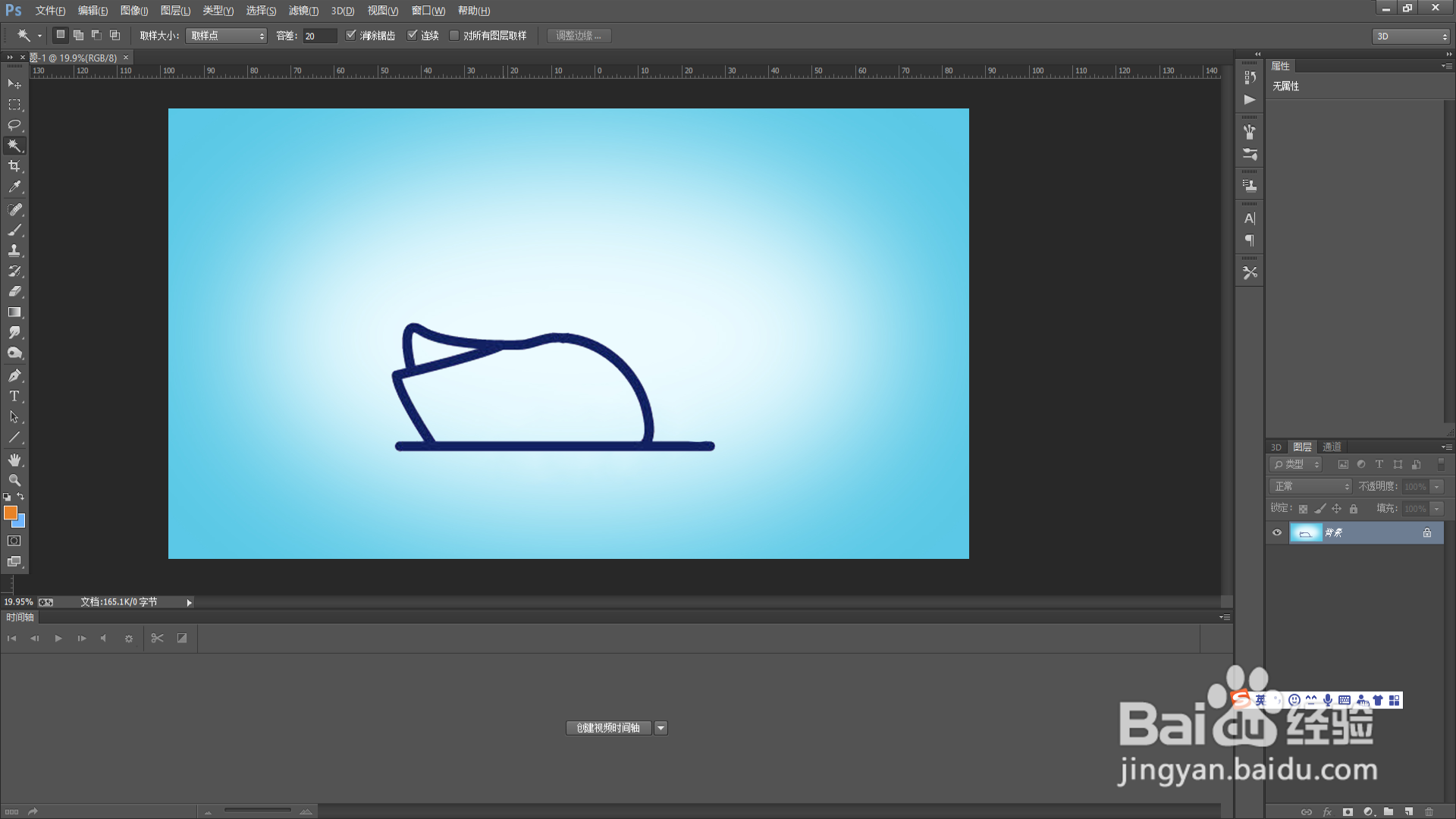Select the Crop tool
The height and width of the screenshot is (819, 1456).
coord(14,166)
